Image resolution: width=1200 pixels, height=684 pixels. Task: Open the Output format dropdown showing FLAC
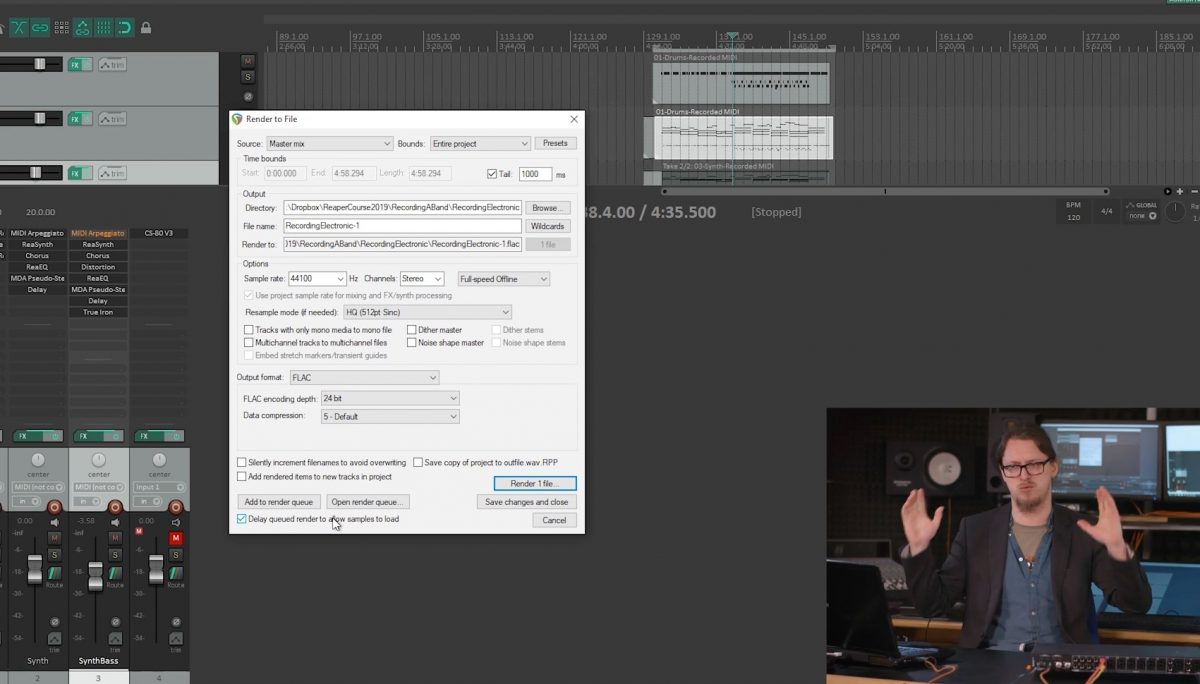pos(365,377)
